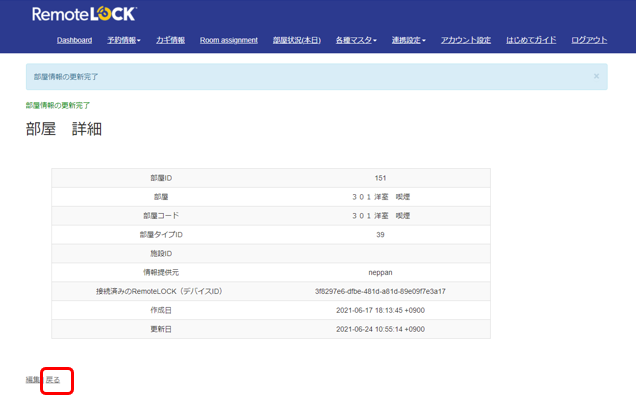Click the RemoteLOCK logo
The image size is (636, 417).
pyautogui.click(x=84, y=14)
